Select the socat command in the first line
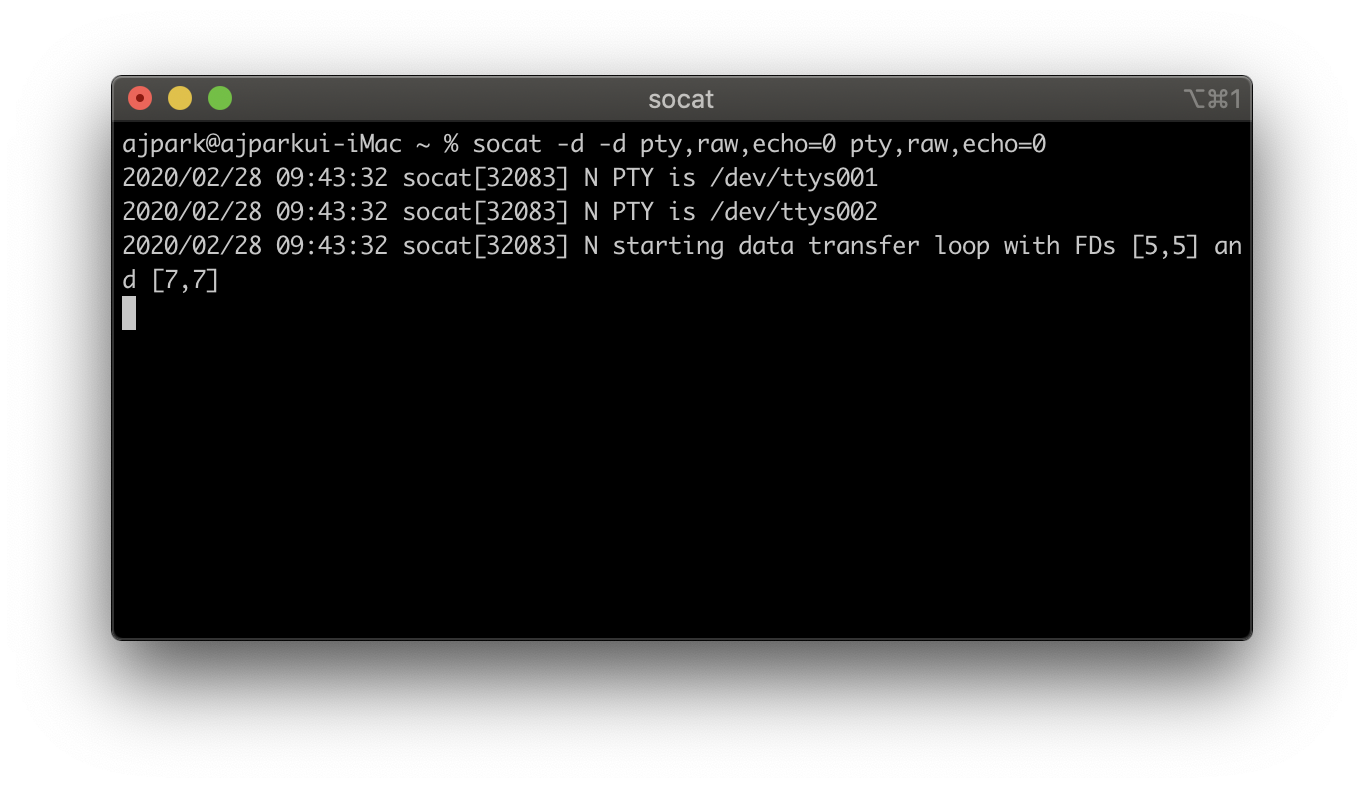Screen dimensions: 1364x788 [x=507, y=143]
